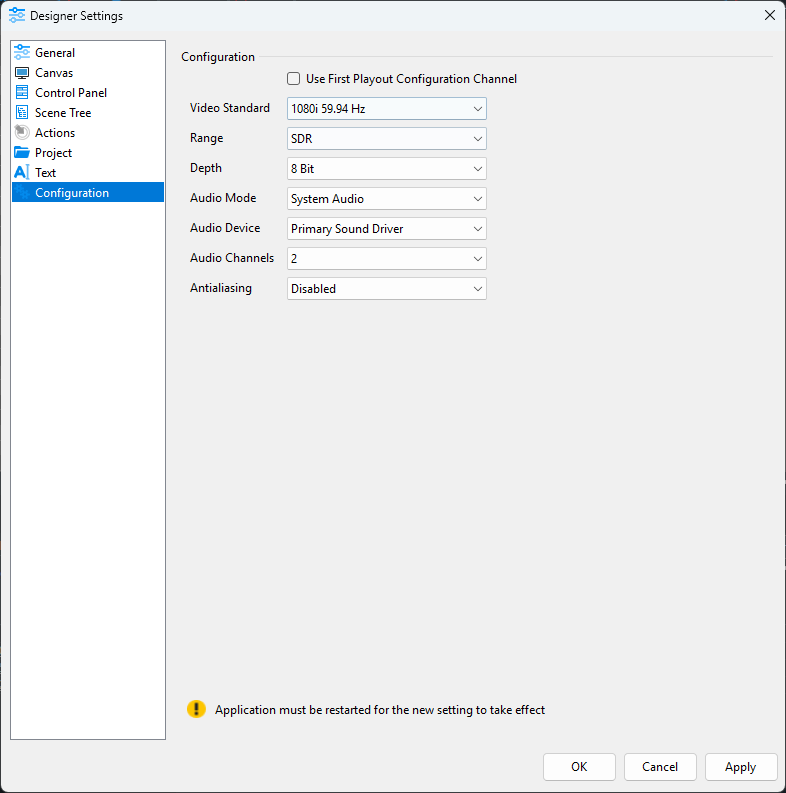Expand the Antialiasing dropdown
The width and height of the screenshot is (786, 793).
[386, 288]
